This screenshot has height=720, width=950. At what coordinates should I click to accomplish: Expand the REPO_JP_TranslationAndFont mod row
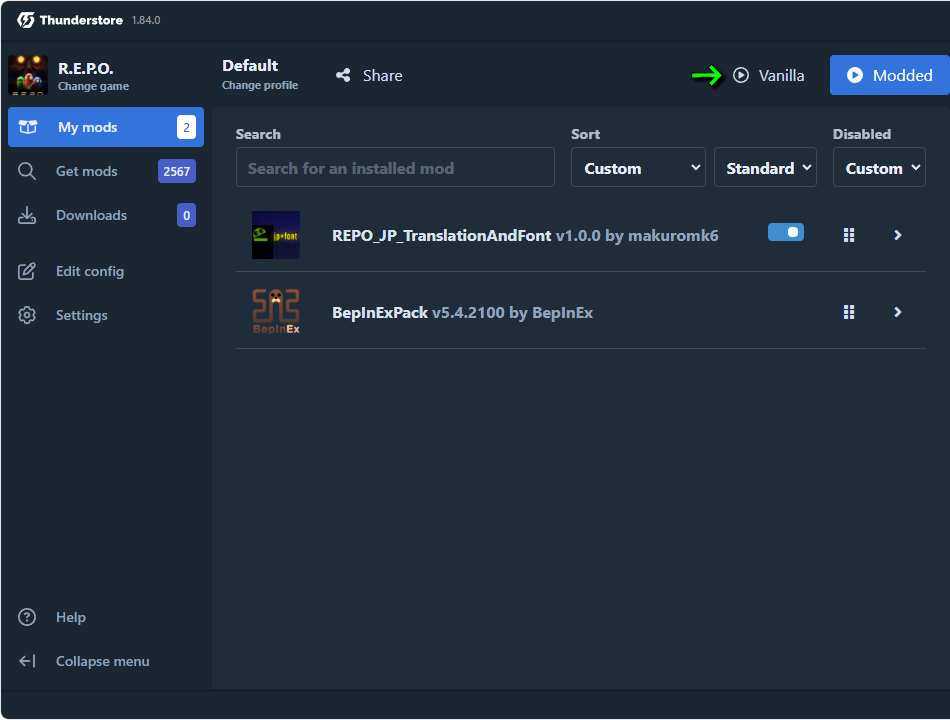point(898,235)
